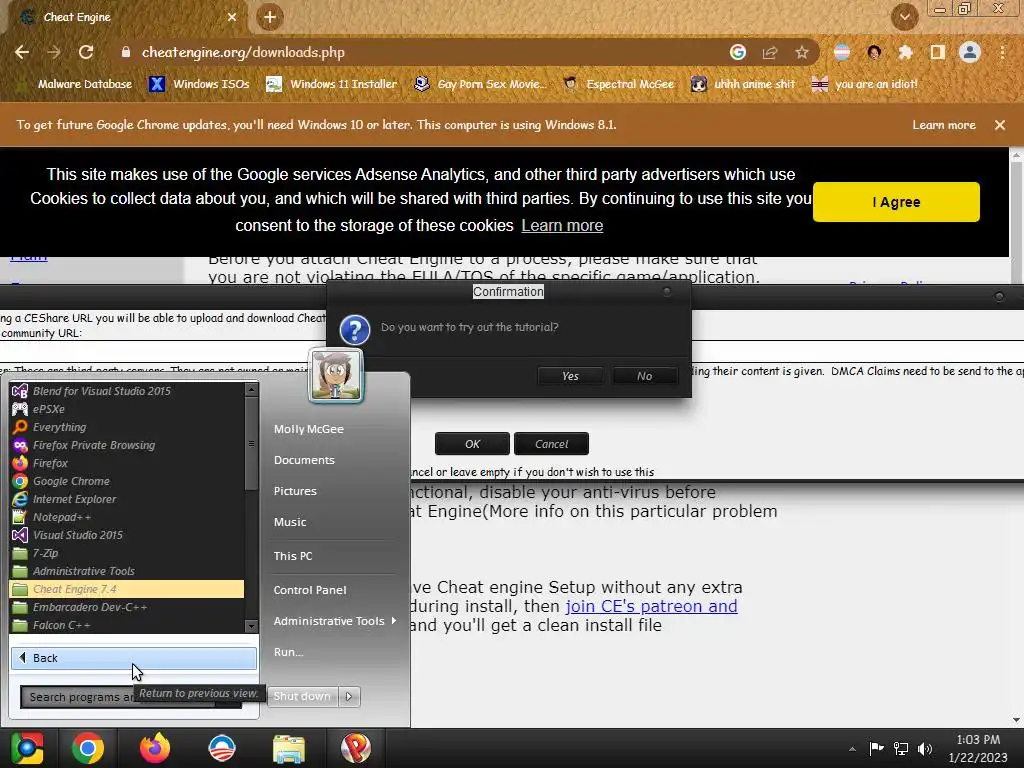
Task: Toggle the Chrome side panel icon
Action: (x=938, y=52)
